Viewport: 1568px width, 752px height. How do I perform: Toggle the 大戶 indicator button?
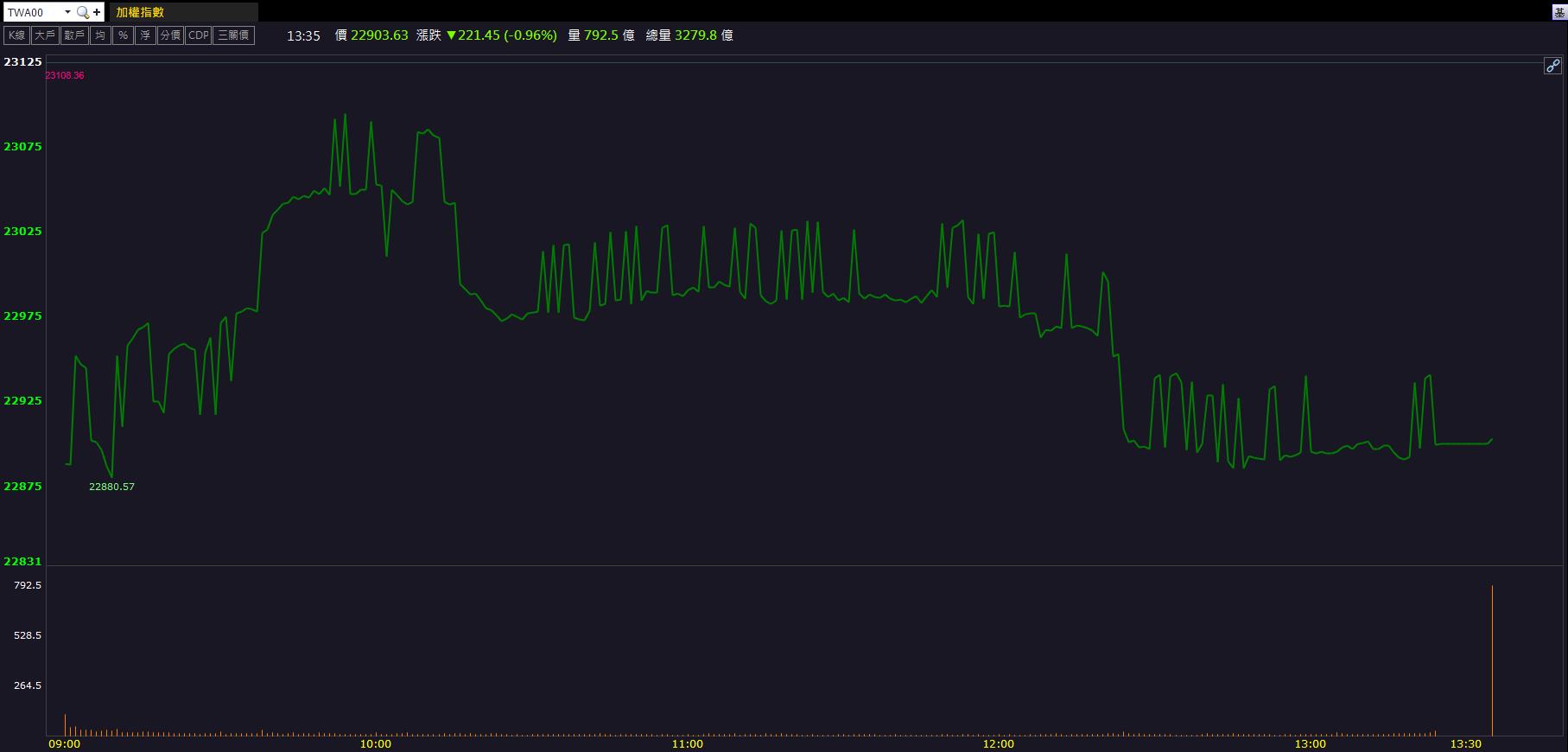coord(45,35)
